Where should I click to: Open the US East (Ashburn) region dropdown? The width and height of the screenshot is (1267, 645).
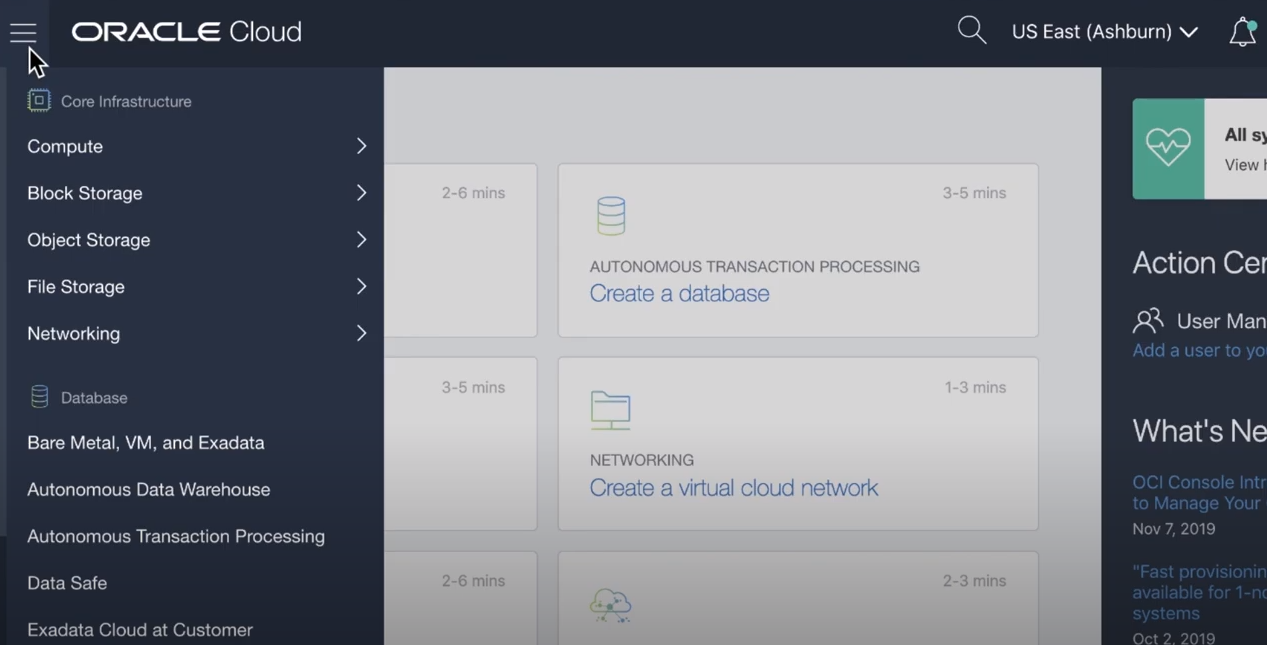1104,31
